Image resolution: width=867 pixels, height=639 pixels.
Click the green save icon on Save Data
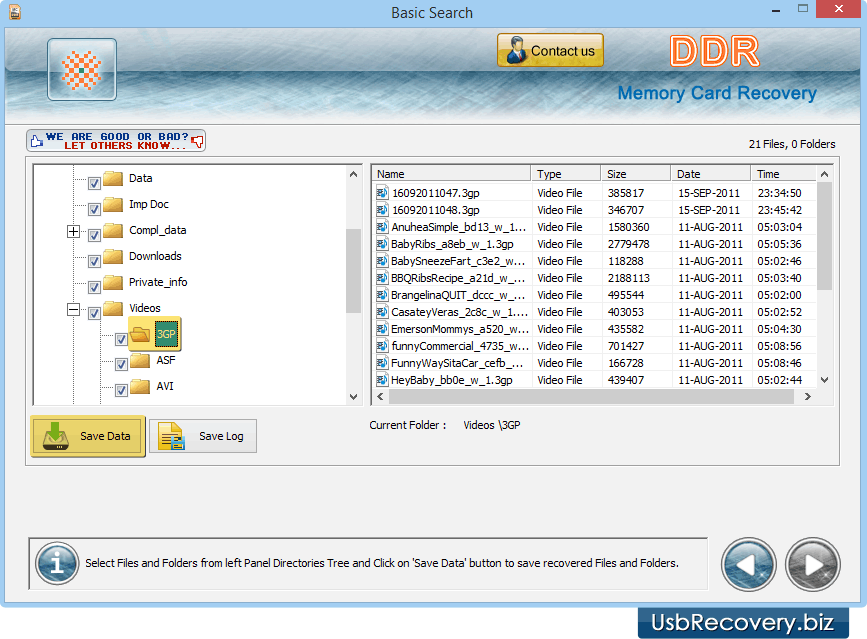pyautogui.click(x=53, y=435)
